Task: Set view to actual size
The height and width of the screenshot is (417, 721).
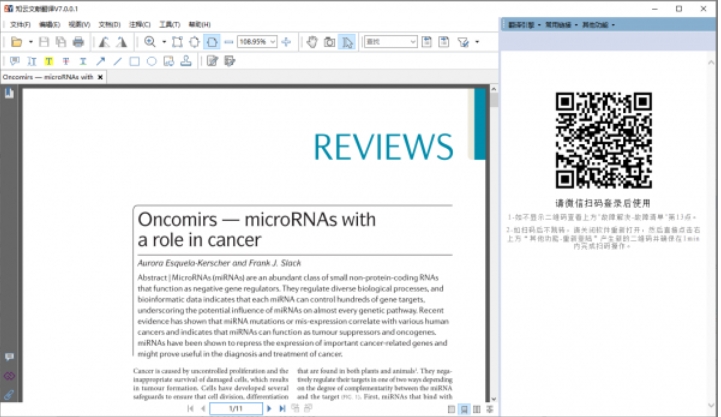Action: 177,42
